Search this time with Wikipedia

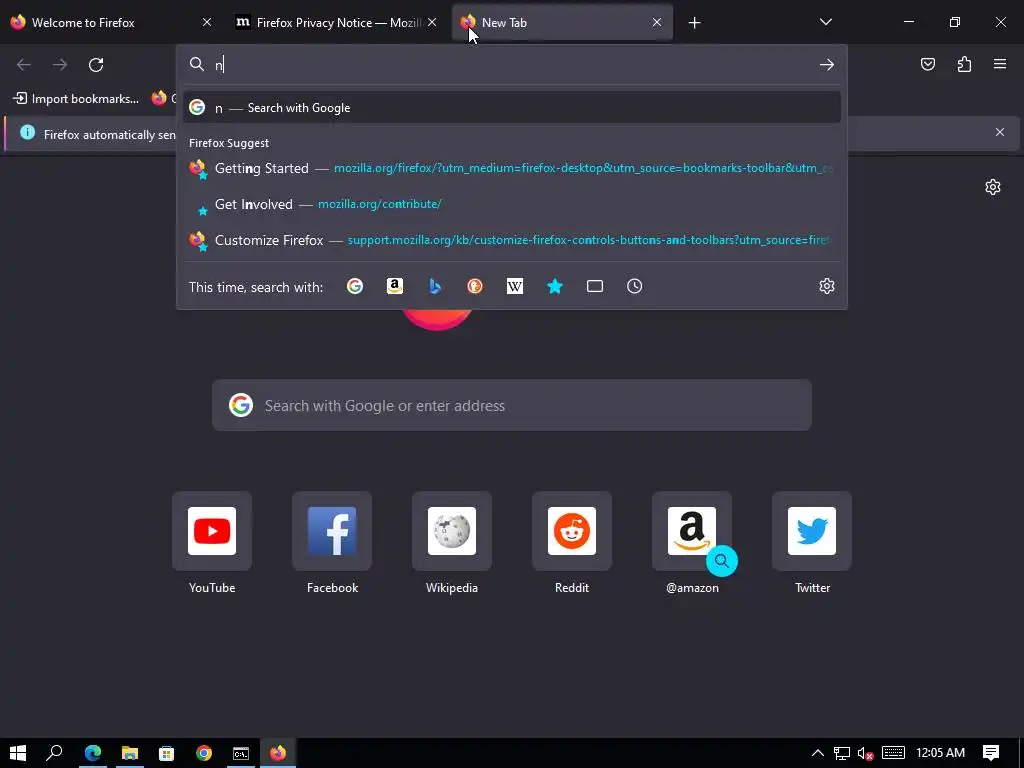(x=515, y=286)
